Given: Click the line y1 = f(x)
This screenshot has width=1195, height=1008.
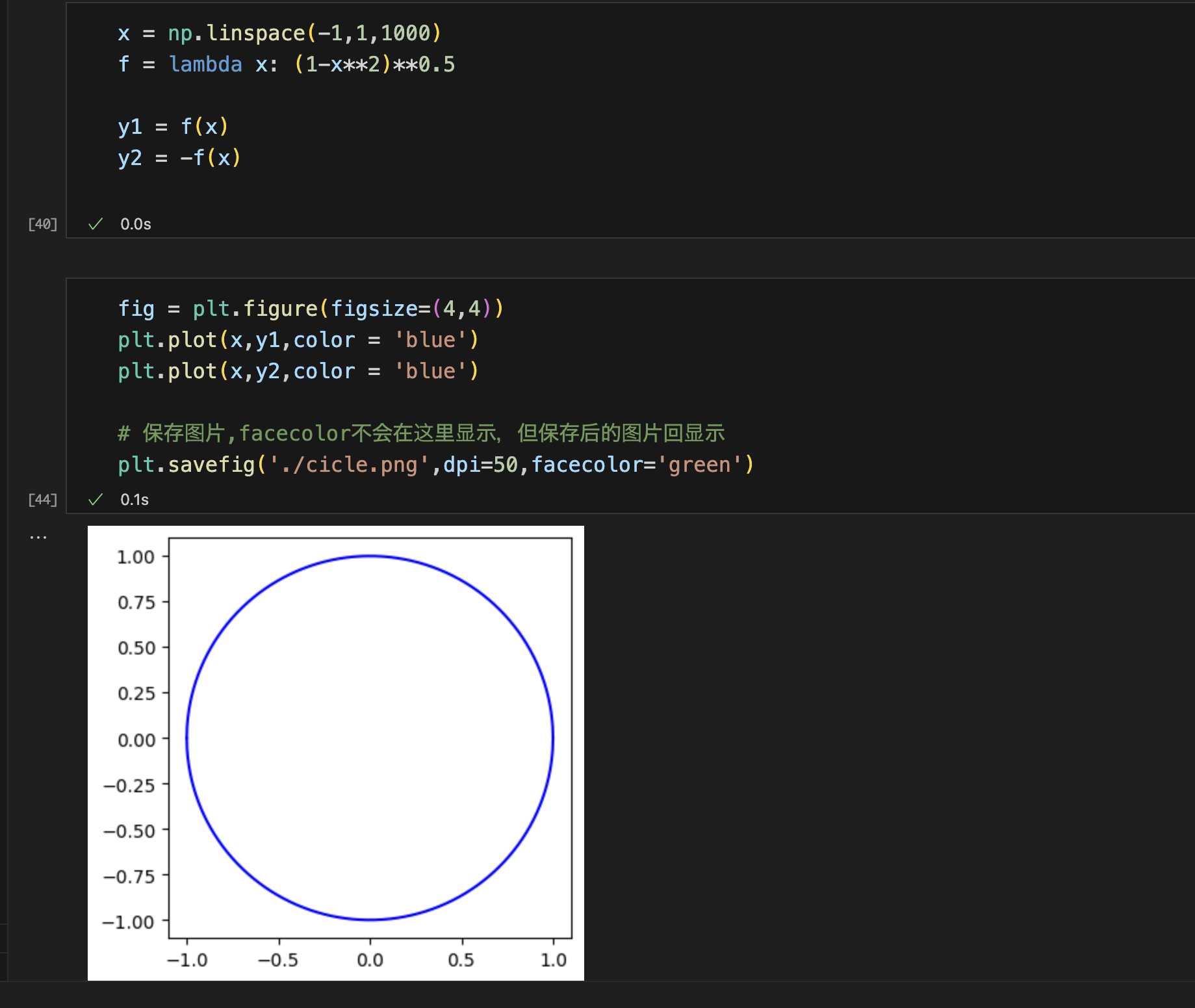Looking at the screenshot, I should (173, 127).
